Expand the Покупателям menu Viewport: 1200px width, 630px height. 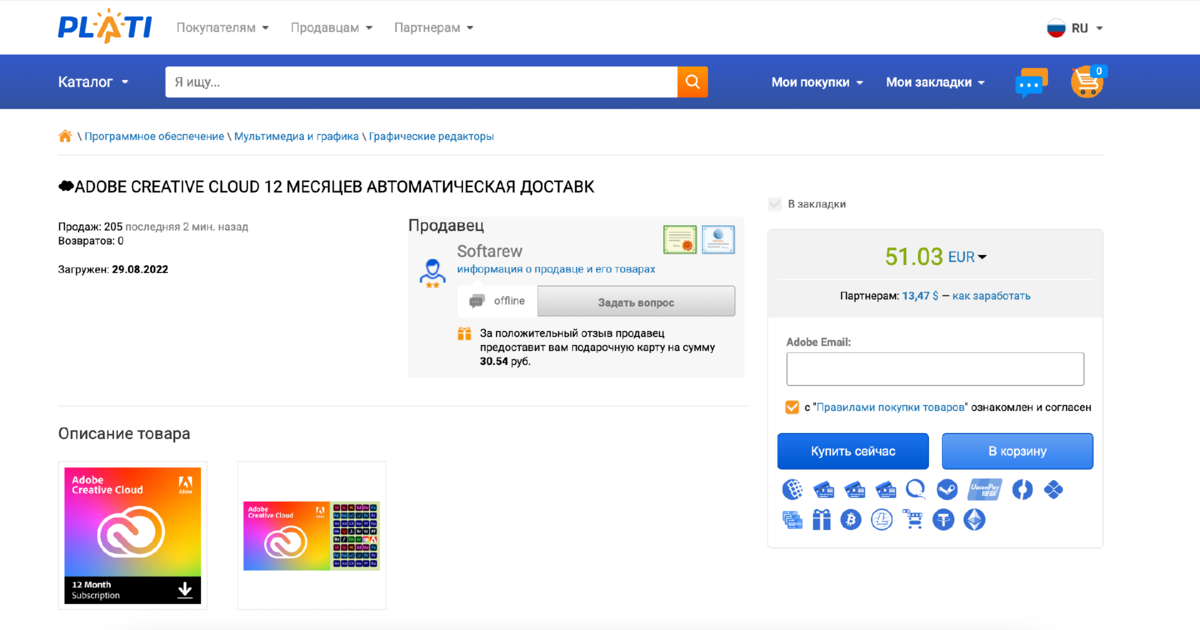[x=223, y=28]
